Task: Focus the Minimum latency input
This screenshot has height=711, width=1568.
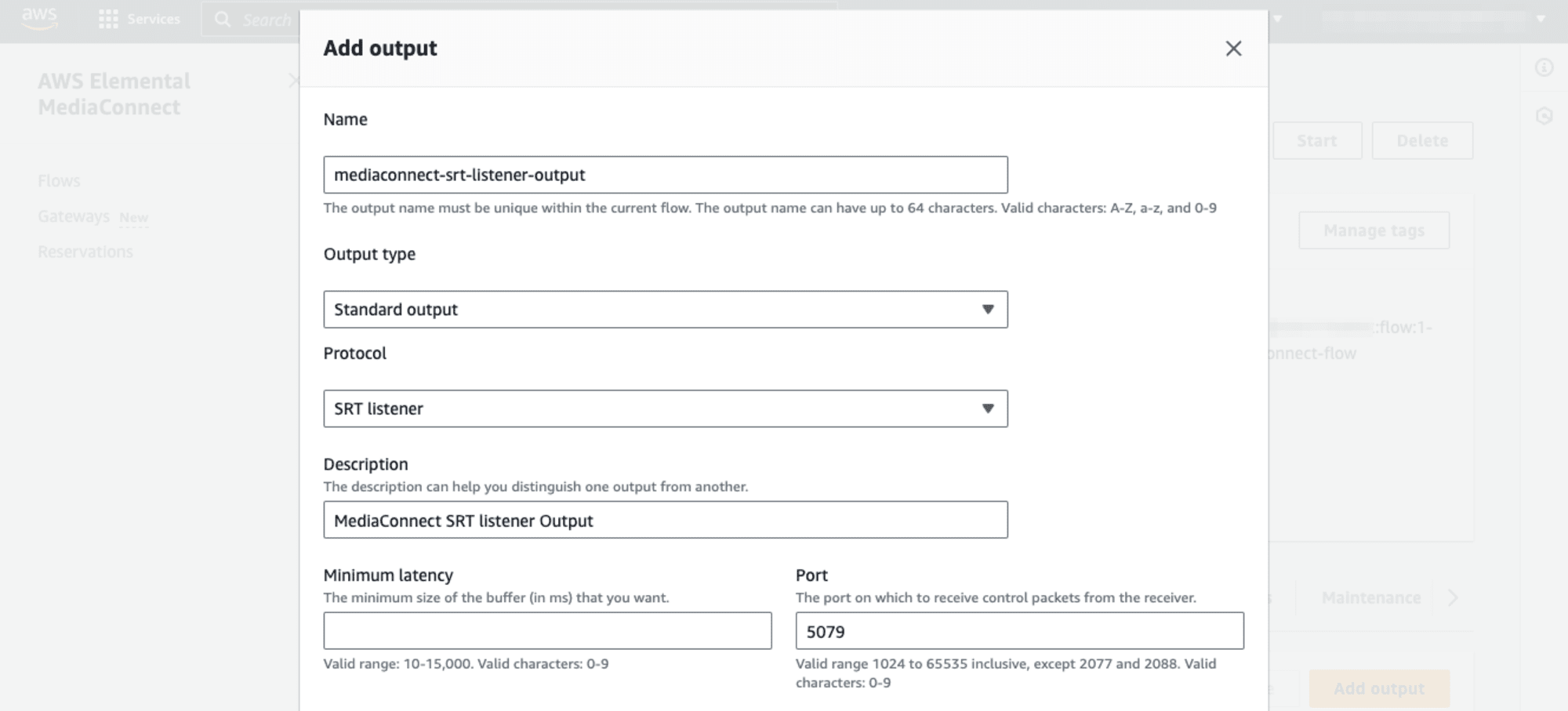Action: (x=547, y=631)
